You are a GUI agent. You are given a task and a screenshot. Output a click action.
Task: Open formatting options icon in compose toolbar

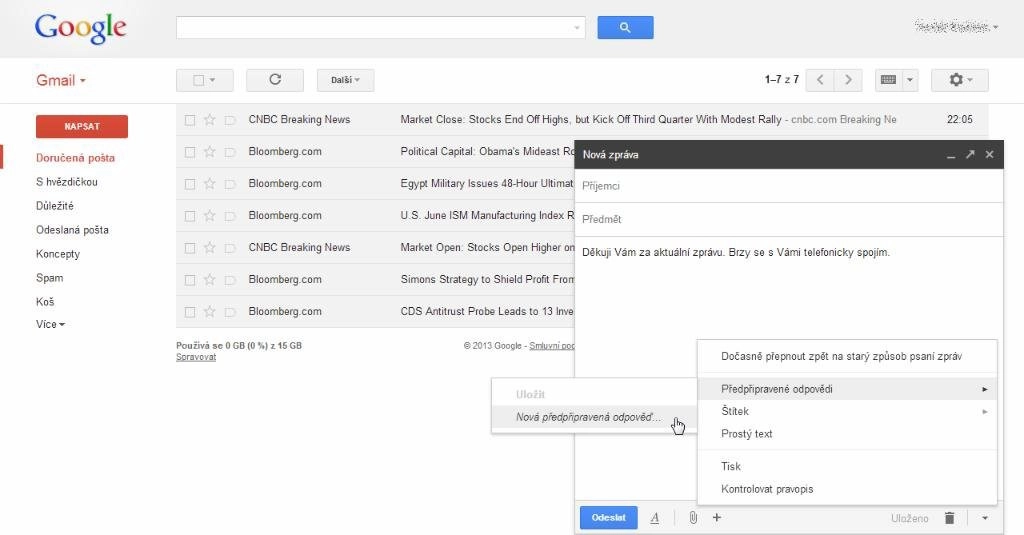(x=654, y=518)
